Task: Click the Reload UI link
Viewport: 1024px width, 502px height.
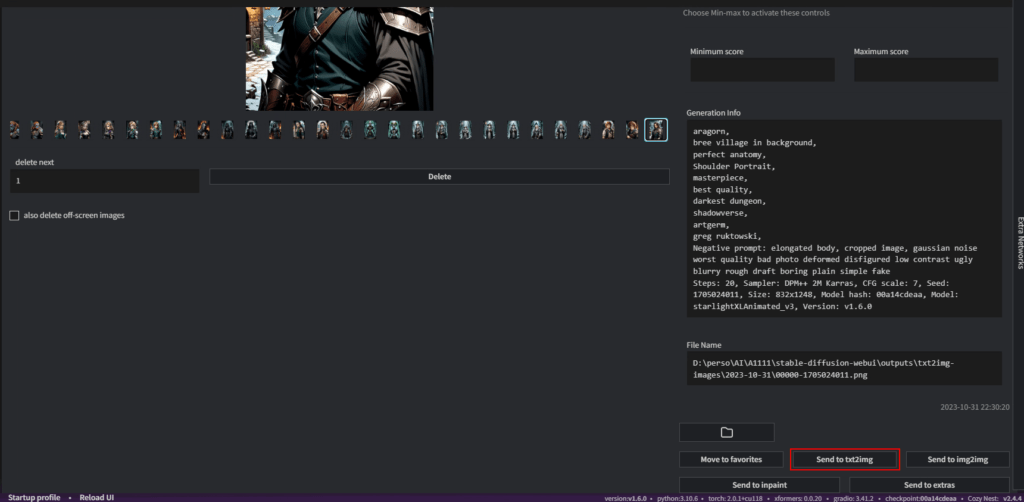Action: 97,497
